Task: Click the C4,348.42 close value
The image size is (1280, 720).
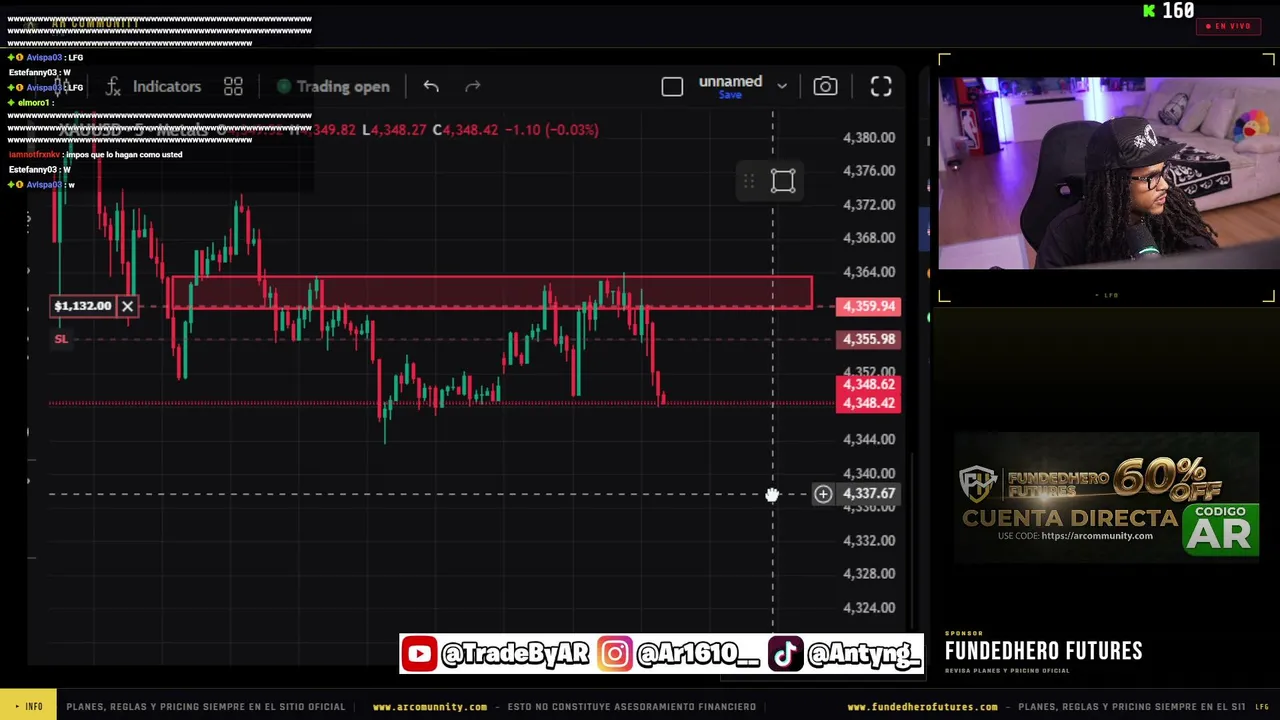Action: (x=465, y=130)
